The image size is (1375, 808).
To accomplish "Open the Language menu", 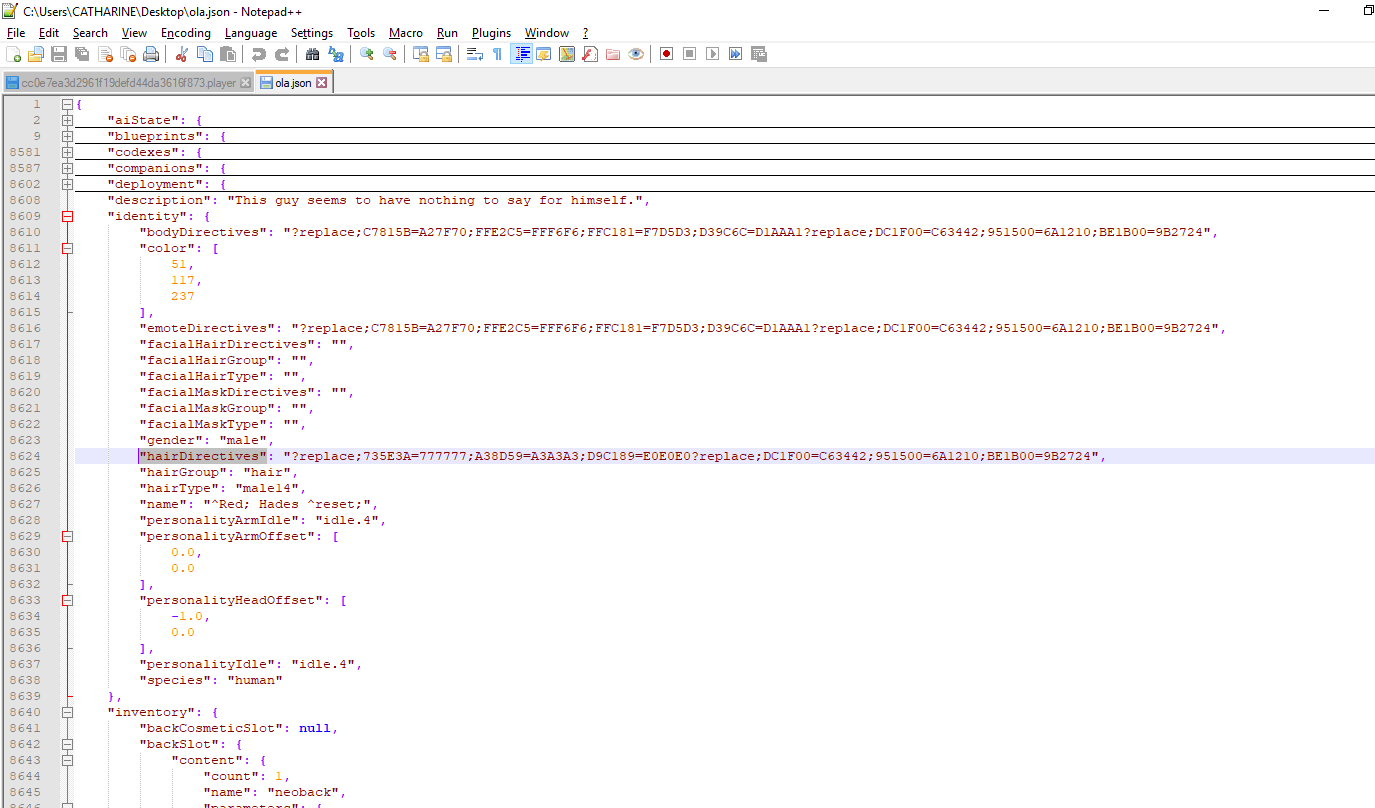I will [251, 33].
